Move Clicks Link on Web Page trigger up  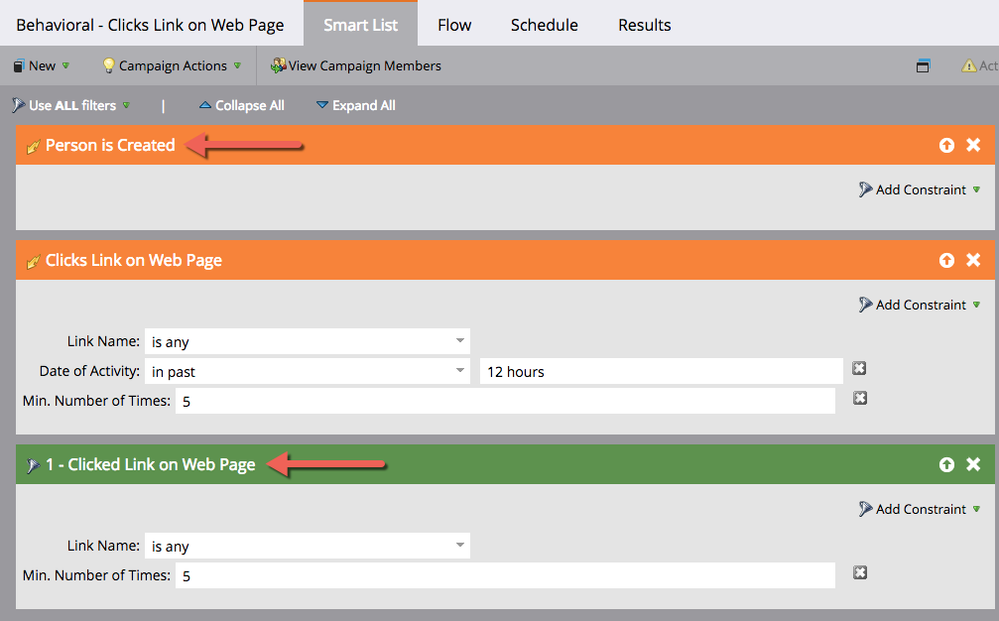tap(947, 260)
